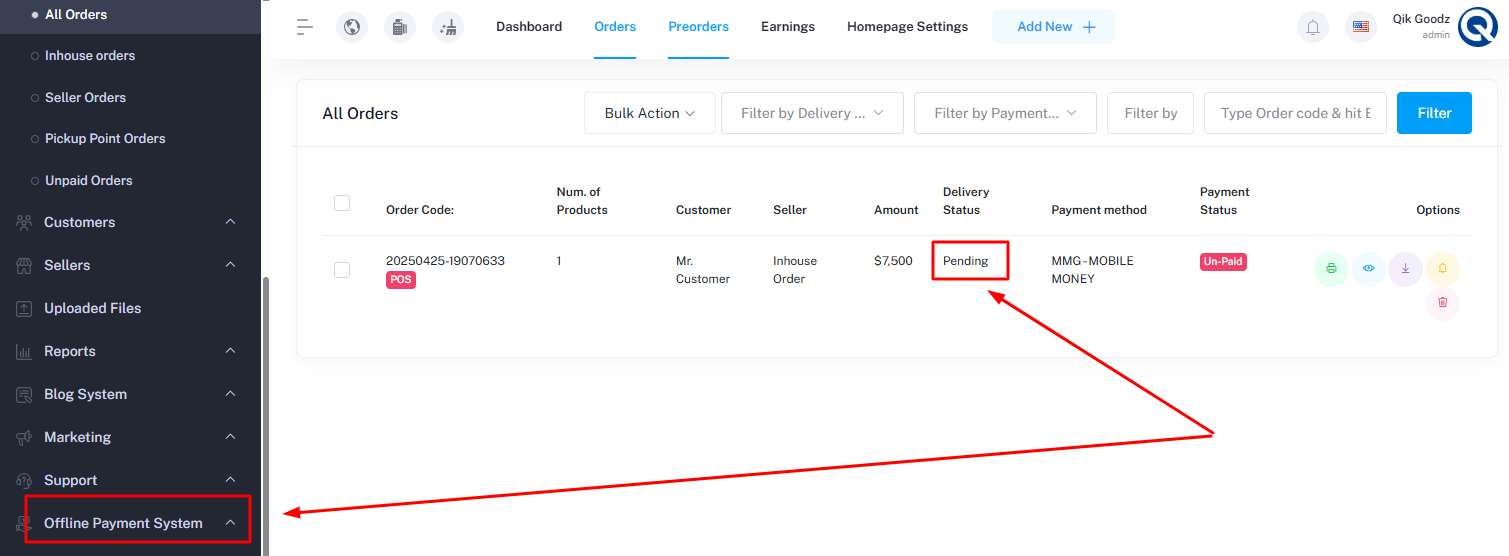Click the Customers sidebar icon
This screenshot has width=1509, height=556.
[x=25, y=222]
